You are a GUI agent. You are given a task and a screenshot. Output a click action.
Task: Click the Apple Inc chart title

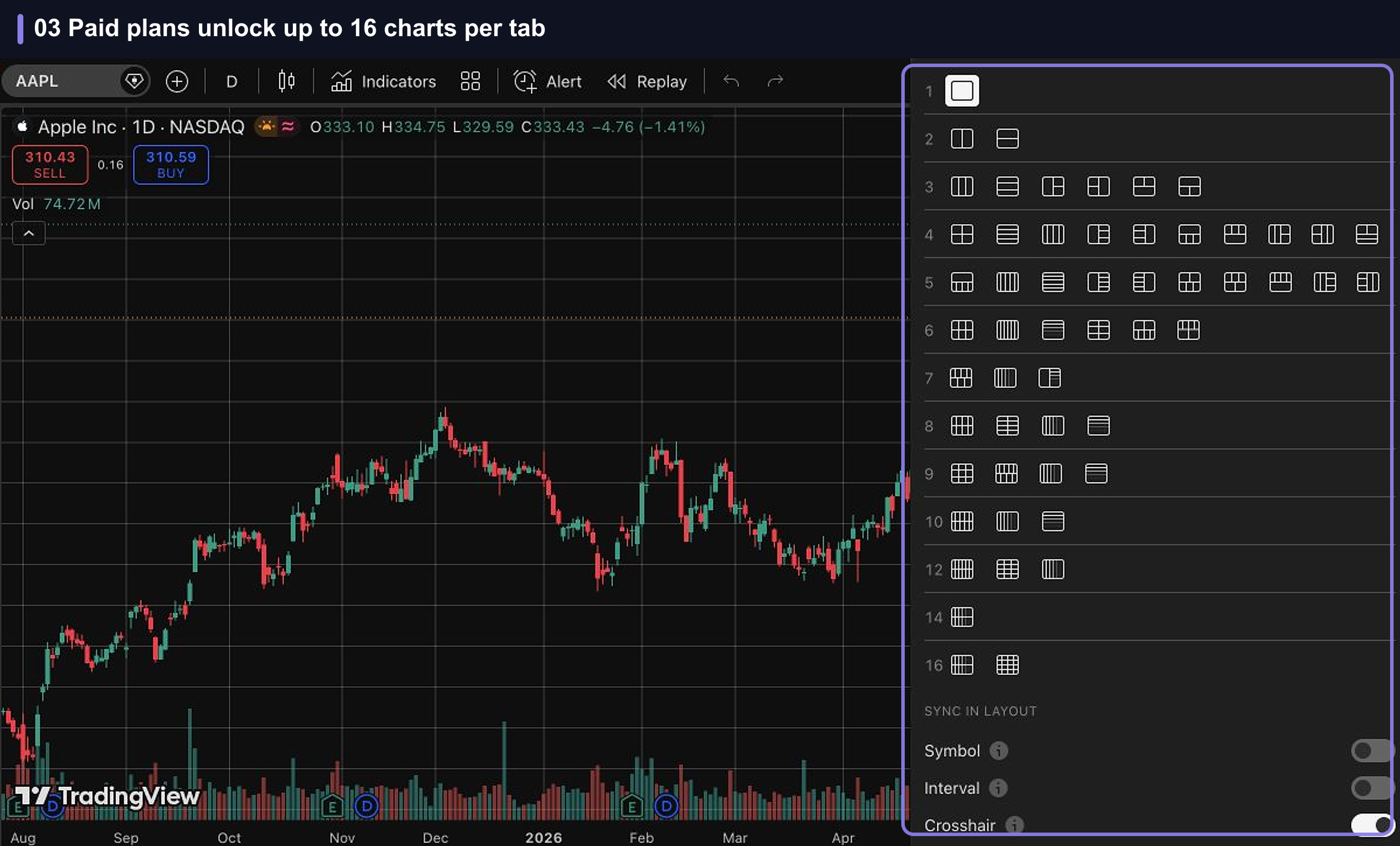(141, 127)
